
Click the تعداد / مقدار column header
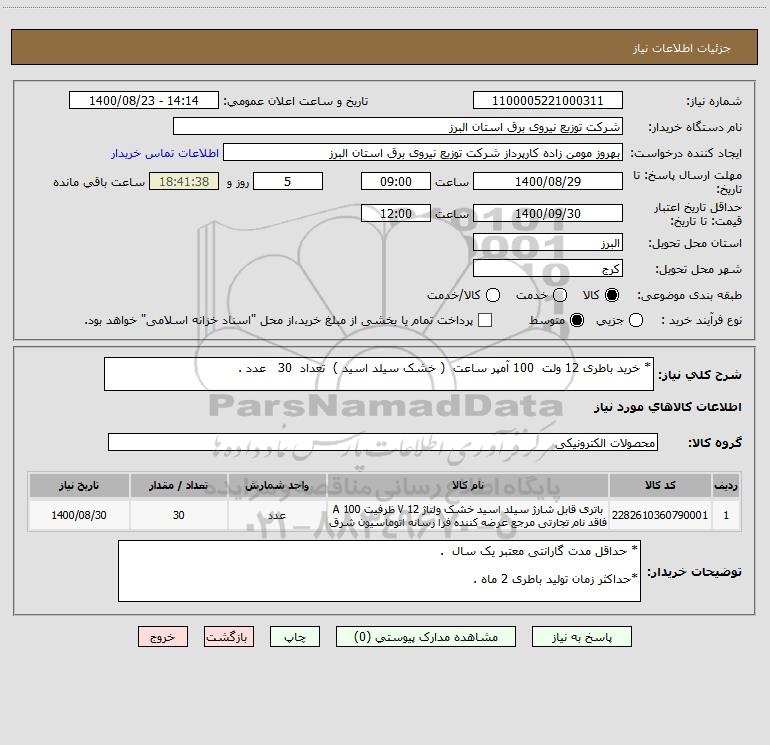(x=178, y=485)
